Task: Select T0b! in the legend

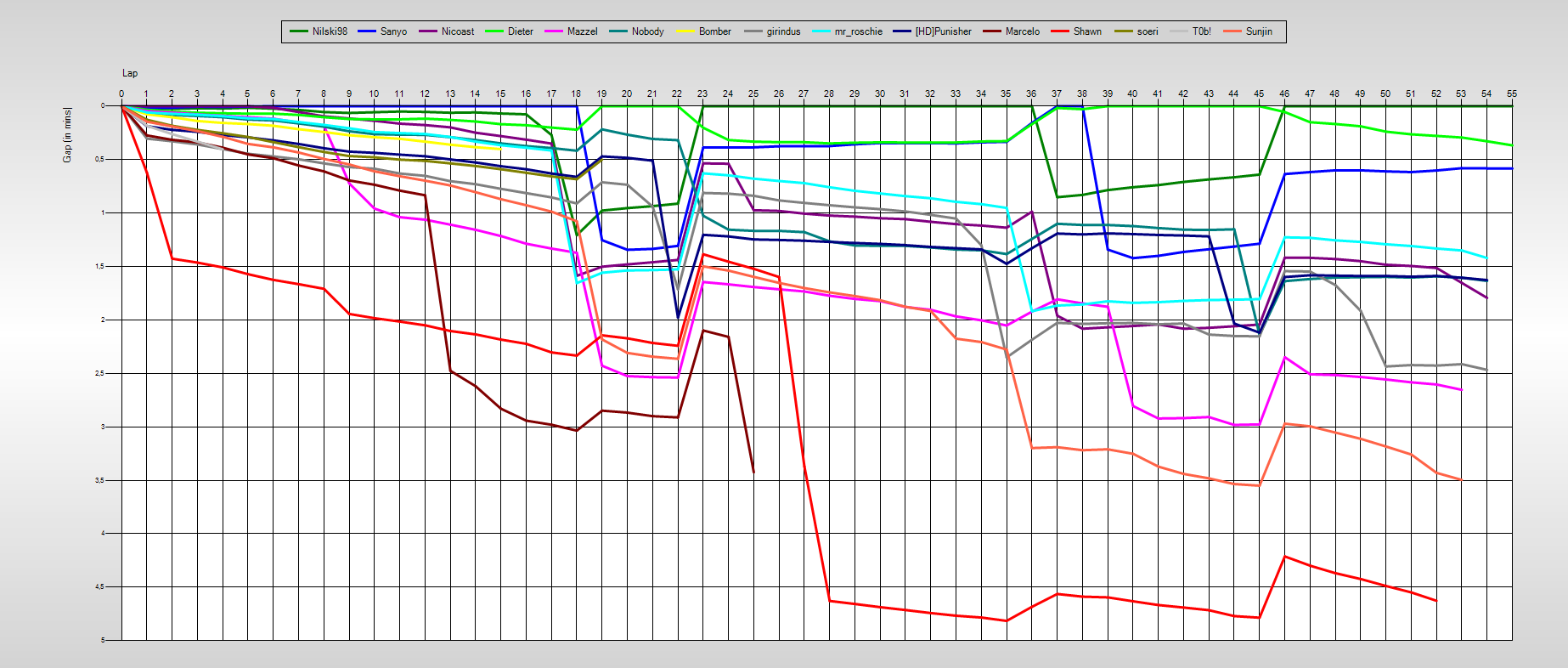Action: 1201,31
